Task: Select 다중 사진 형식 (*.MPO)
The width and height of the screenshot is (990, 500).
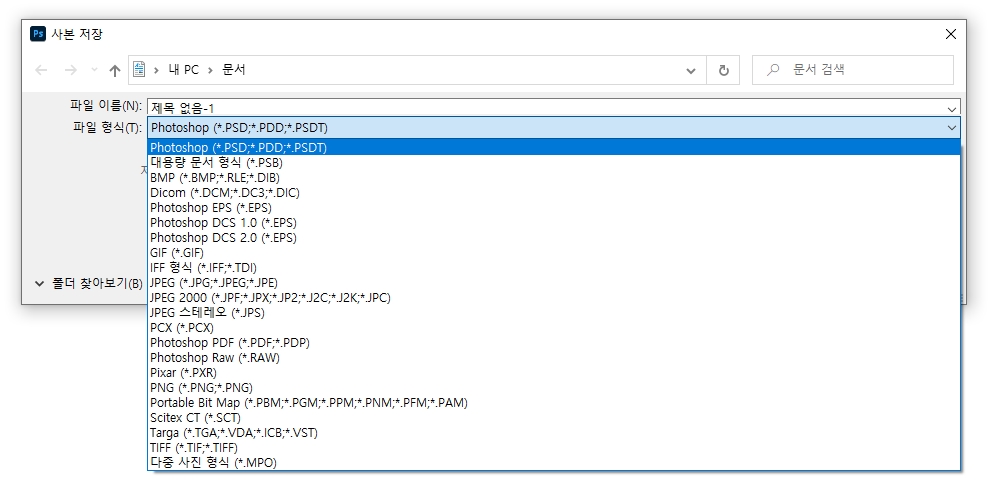Action: 554,463
